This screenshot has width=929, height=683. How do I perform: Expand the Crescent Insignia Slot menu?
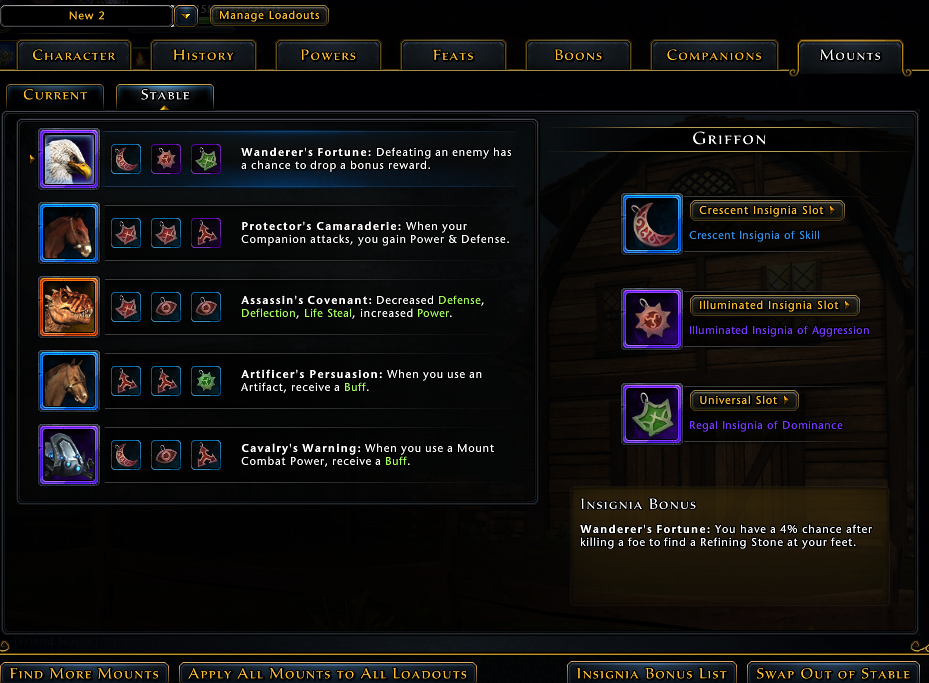(767, 210)
